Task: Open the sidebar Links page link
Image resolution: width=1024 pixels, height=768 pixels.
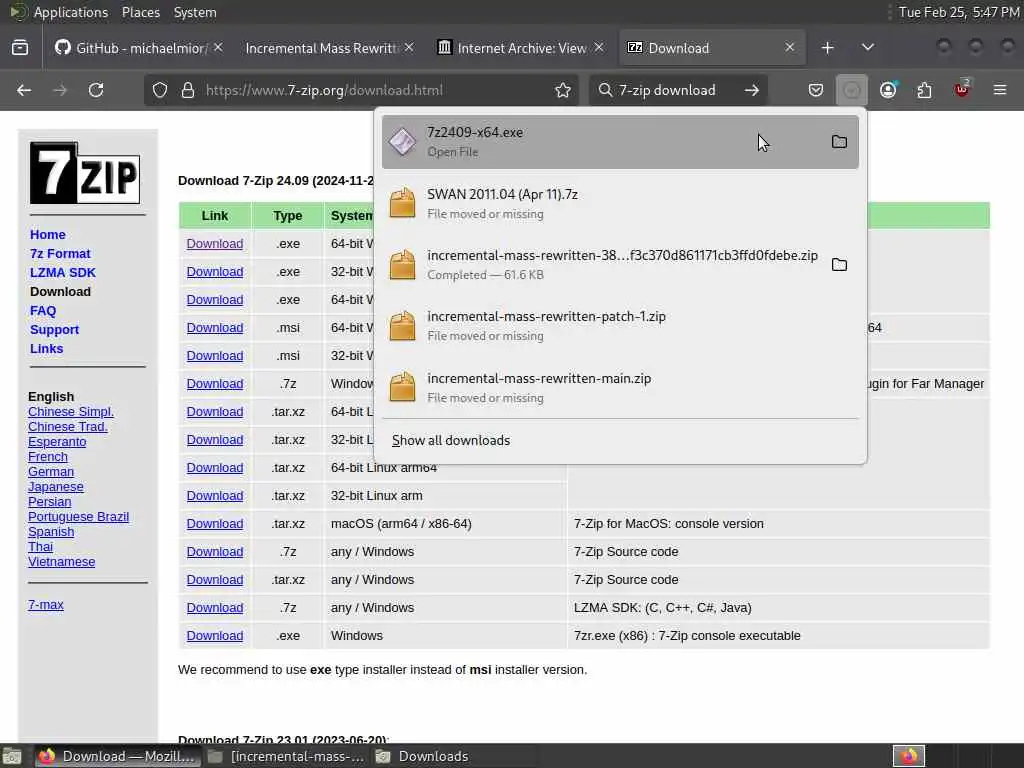Action: 46,349
